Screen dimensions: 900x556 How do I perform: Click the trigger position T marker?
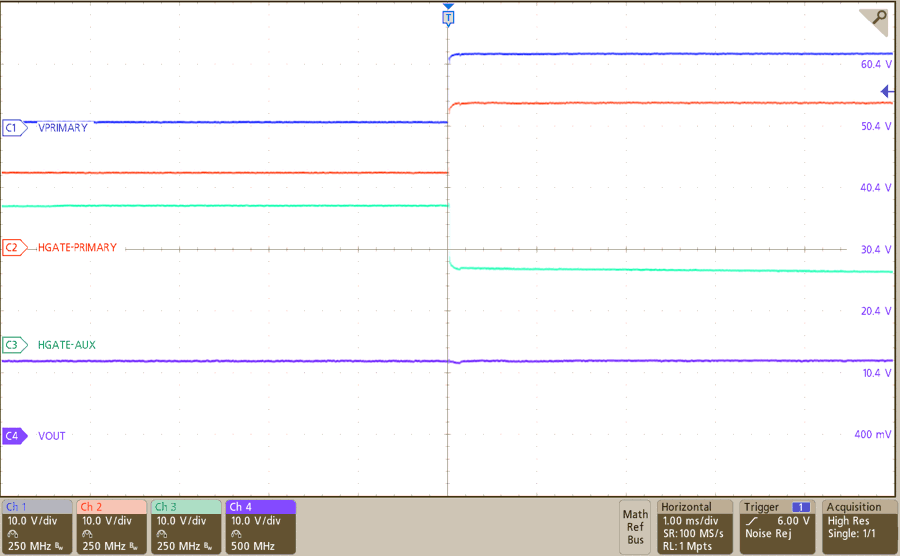click(448, 17)
